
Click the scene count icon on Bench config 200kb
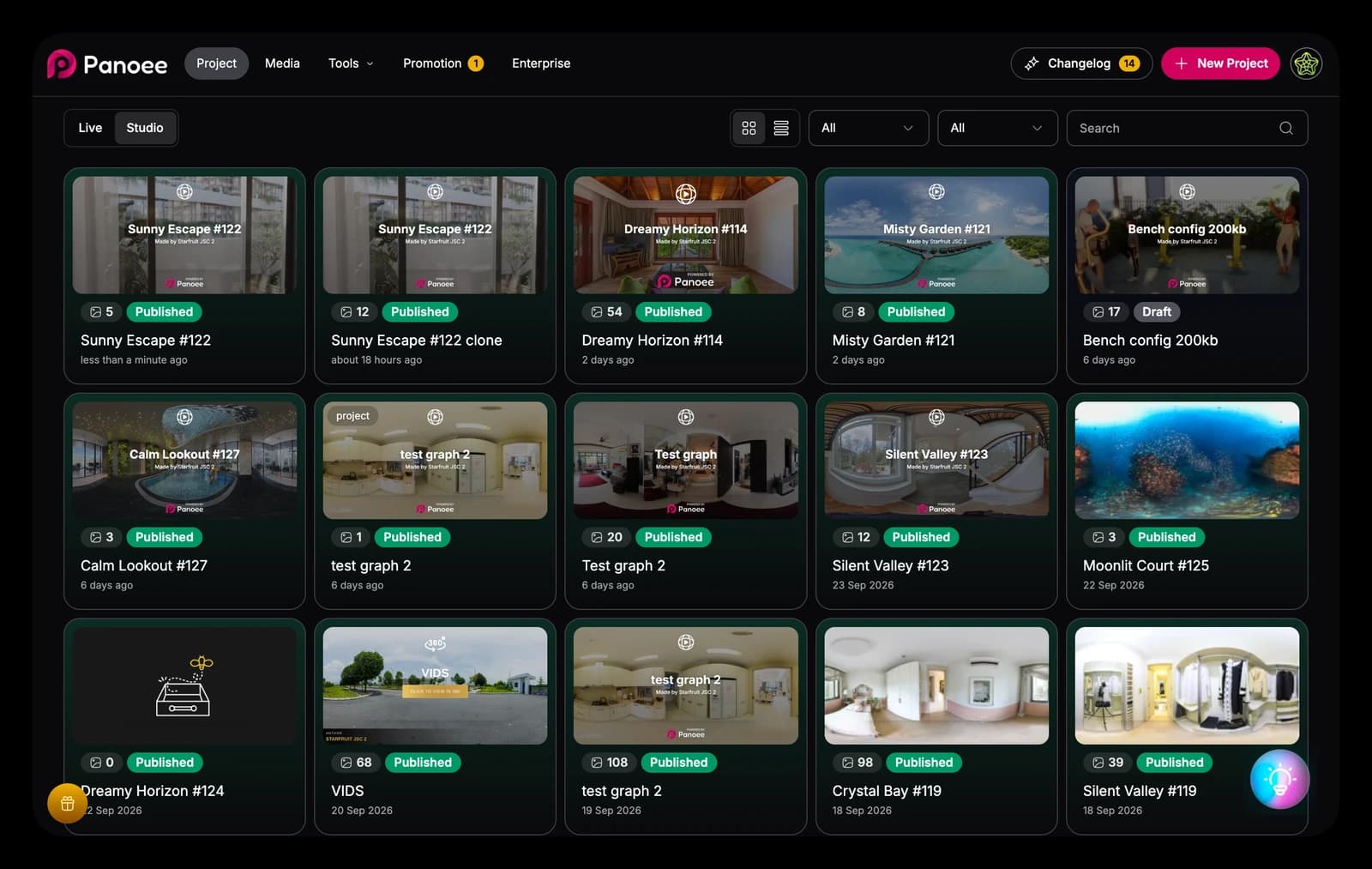[x=1098, y=312]
